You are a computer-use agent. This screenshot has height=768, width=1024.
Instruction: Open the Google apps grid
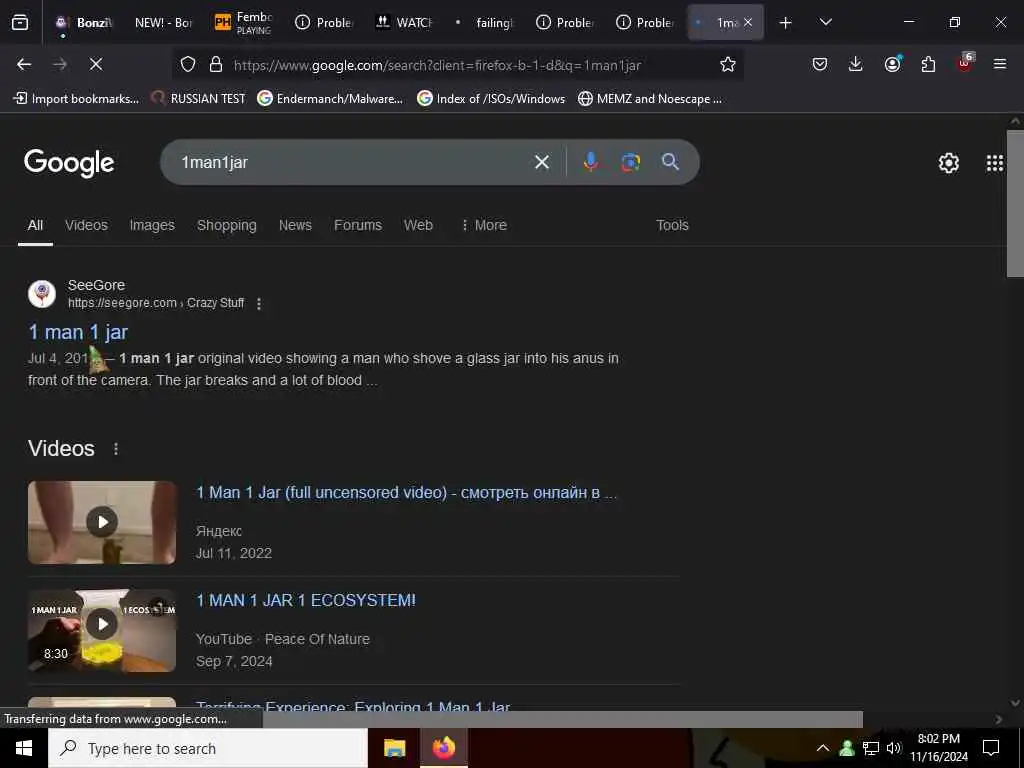pyautogui.click(x=995, y=163)
